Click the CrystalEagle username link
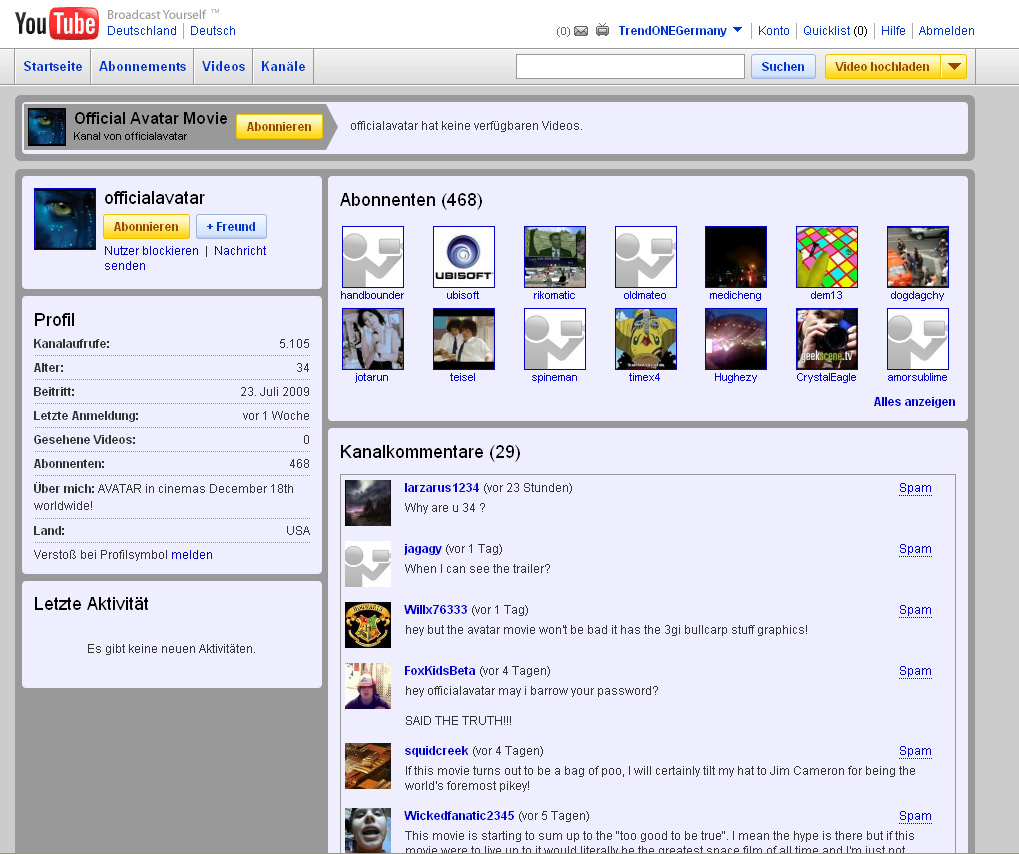Screen dimensions: 1019x854 pyautogui.click(x=827, y=377)
